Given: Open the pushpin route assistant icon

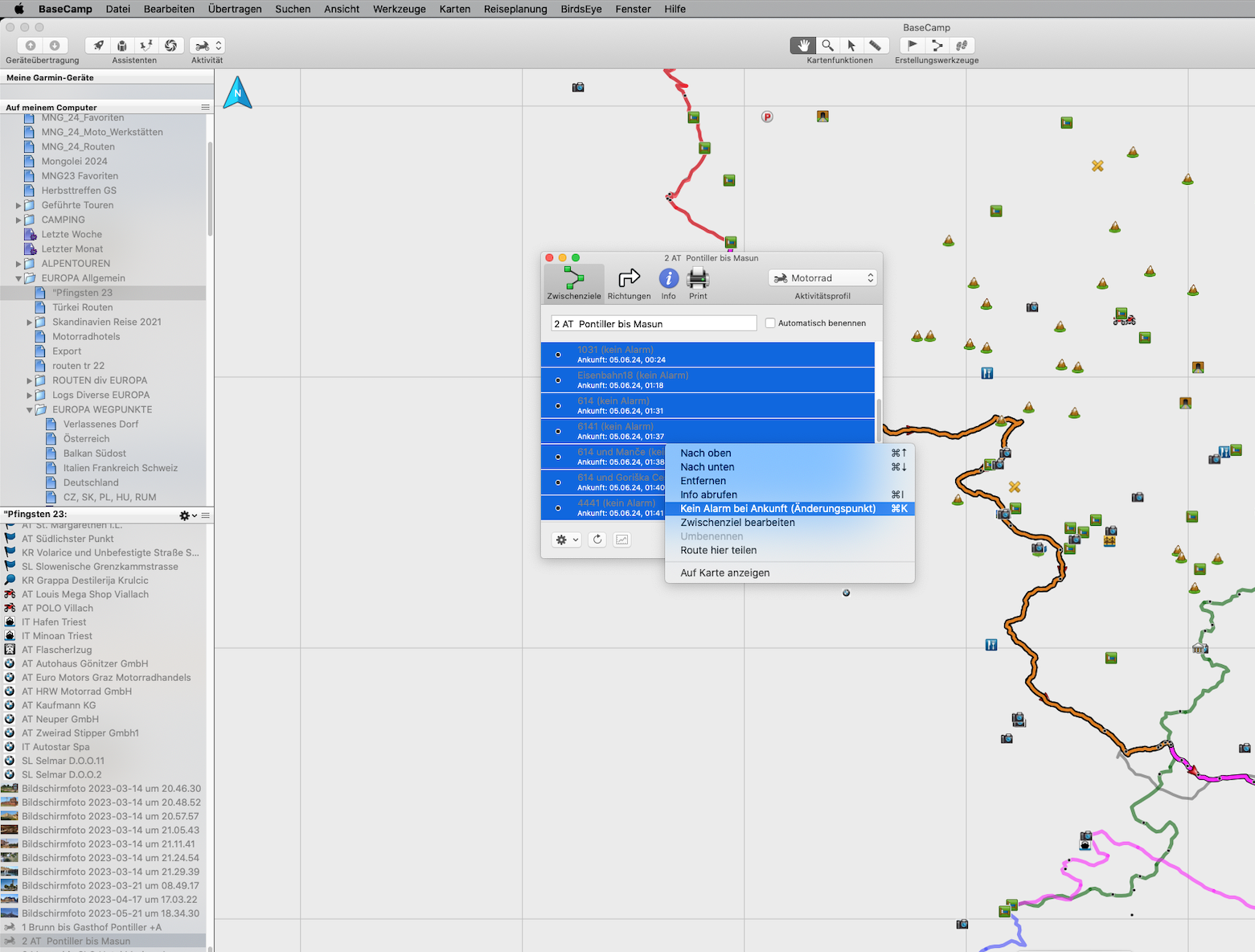Looking at the screenshot, I should (146, 46).
